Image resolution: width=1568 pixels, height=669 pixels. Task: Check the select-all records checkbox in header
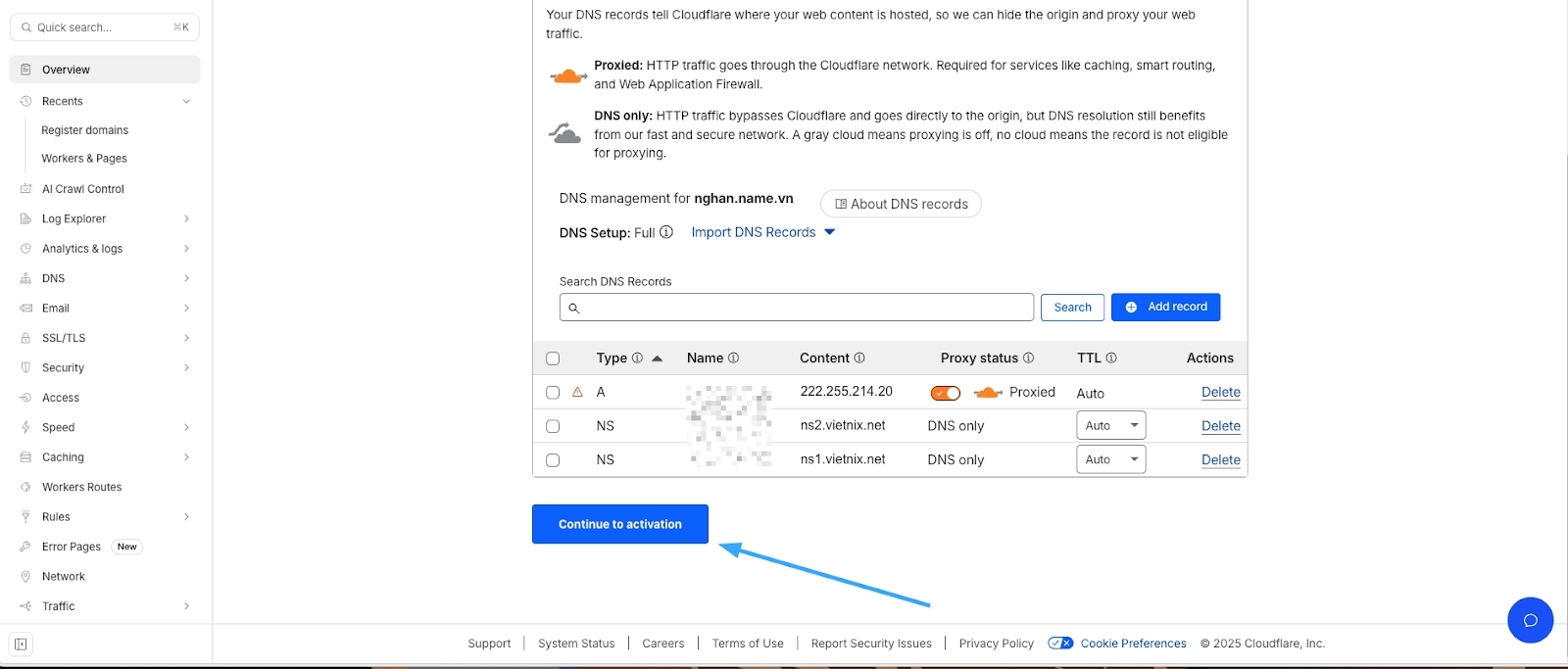pos(553,358)
